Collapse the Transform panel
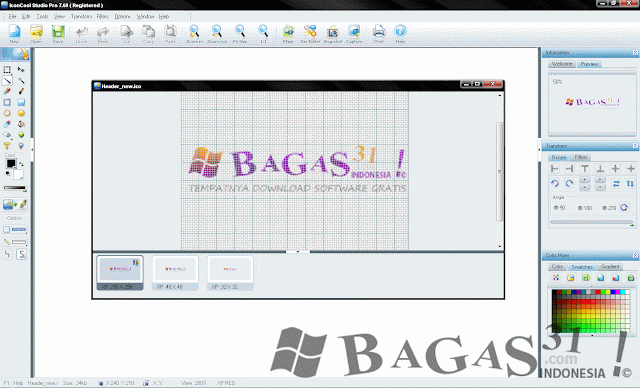This screenshot has height=388, width=640. click(635, 146)
